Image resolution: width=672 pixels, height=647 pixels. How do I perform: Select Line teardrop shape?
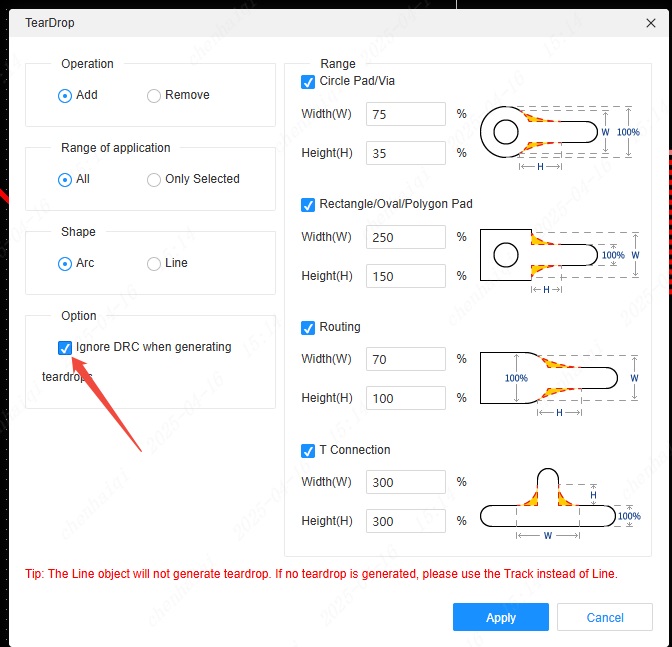coord(154,263)
